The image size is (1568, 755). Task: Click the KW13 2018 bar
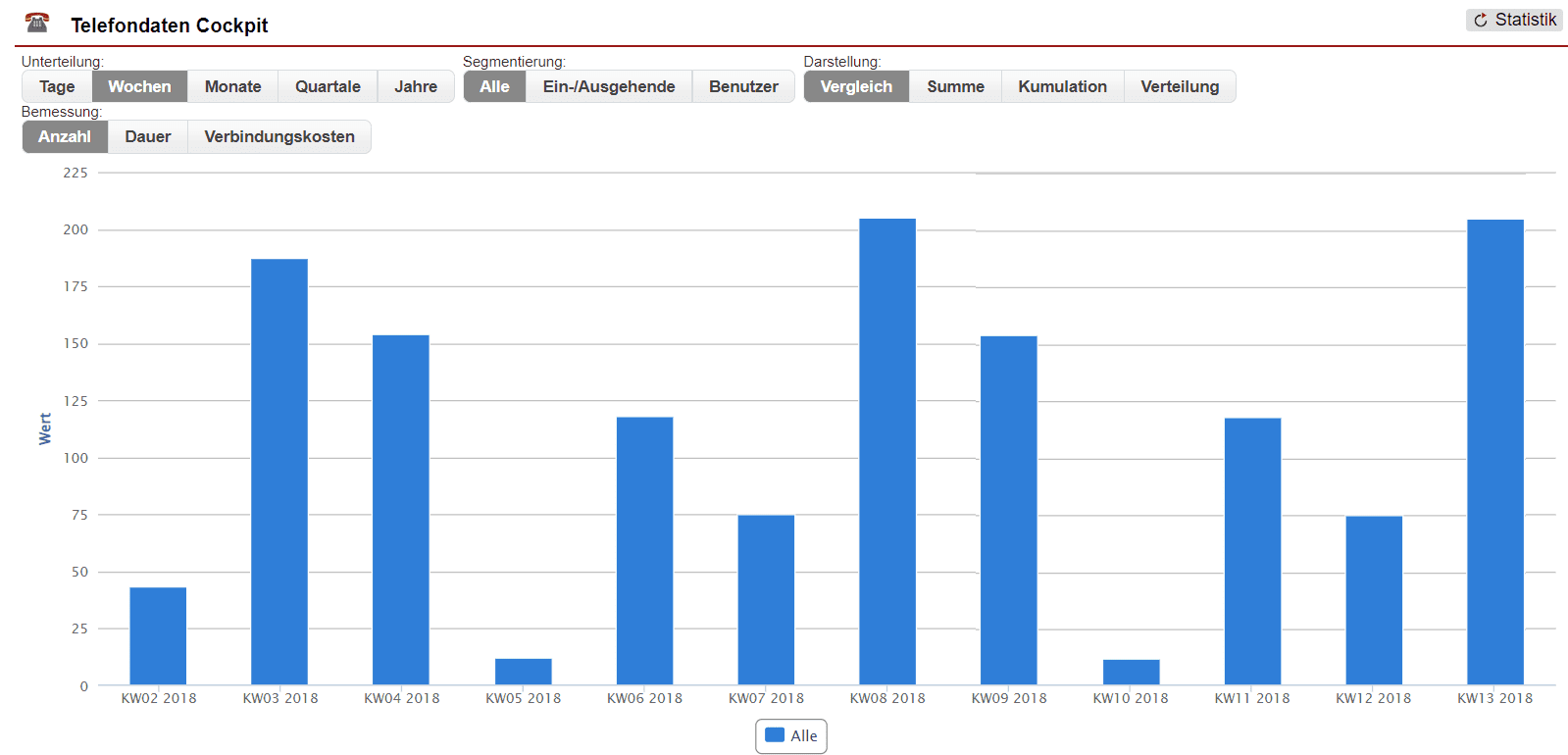click(1494, 451)
